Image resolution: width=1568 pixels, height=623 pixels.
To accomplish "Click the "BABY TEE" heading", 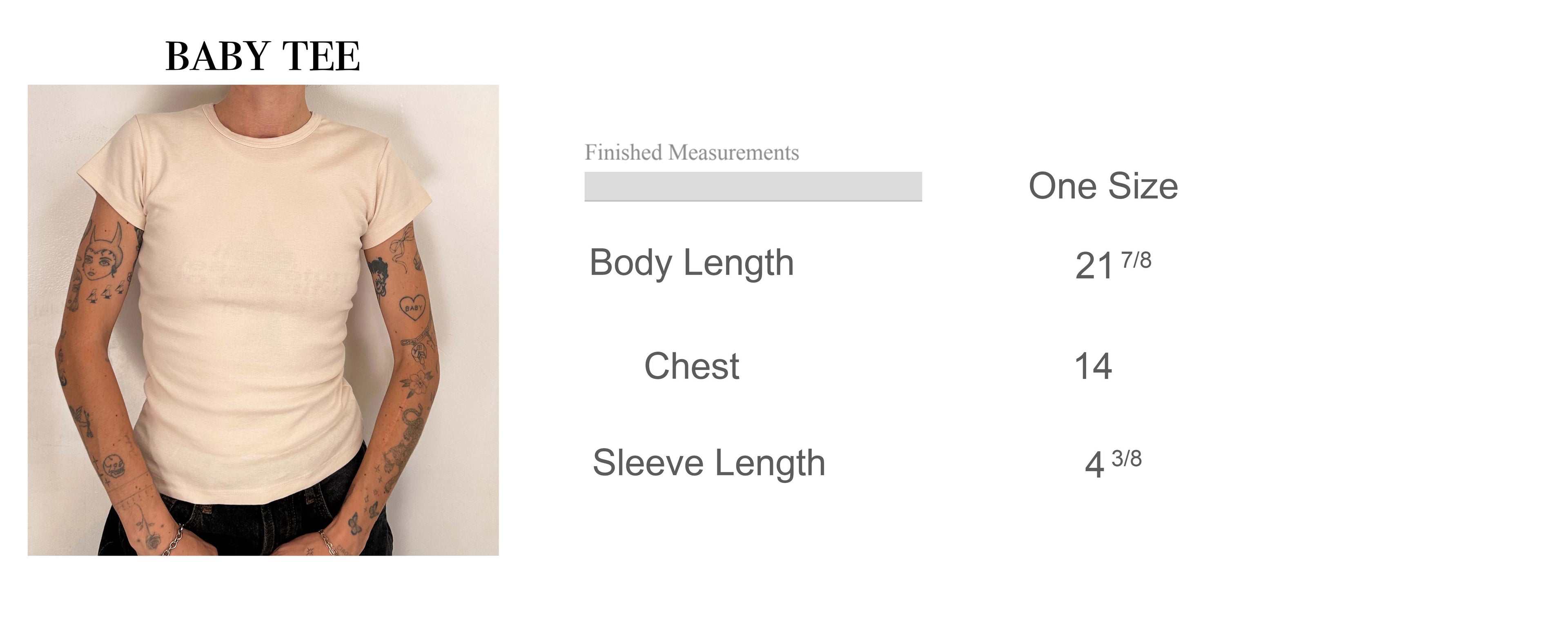I will pos(262,57).
